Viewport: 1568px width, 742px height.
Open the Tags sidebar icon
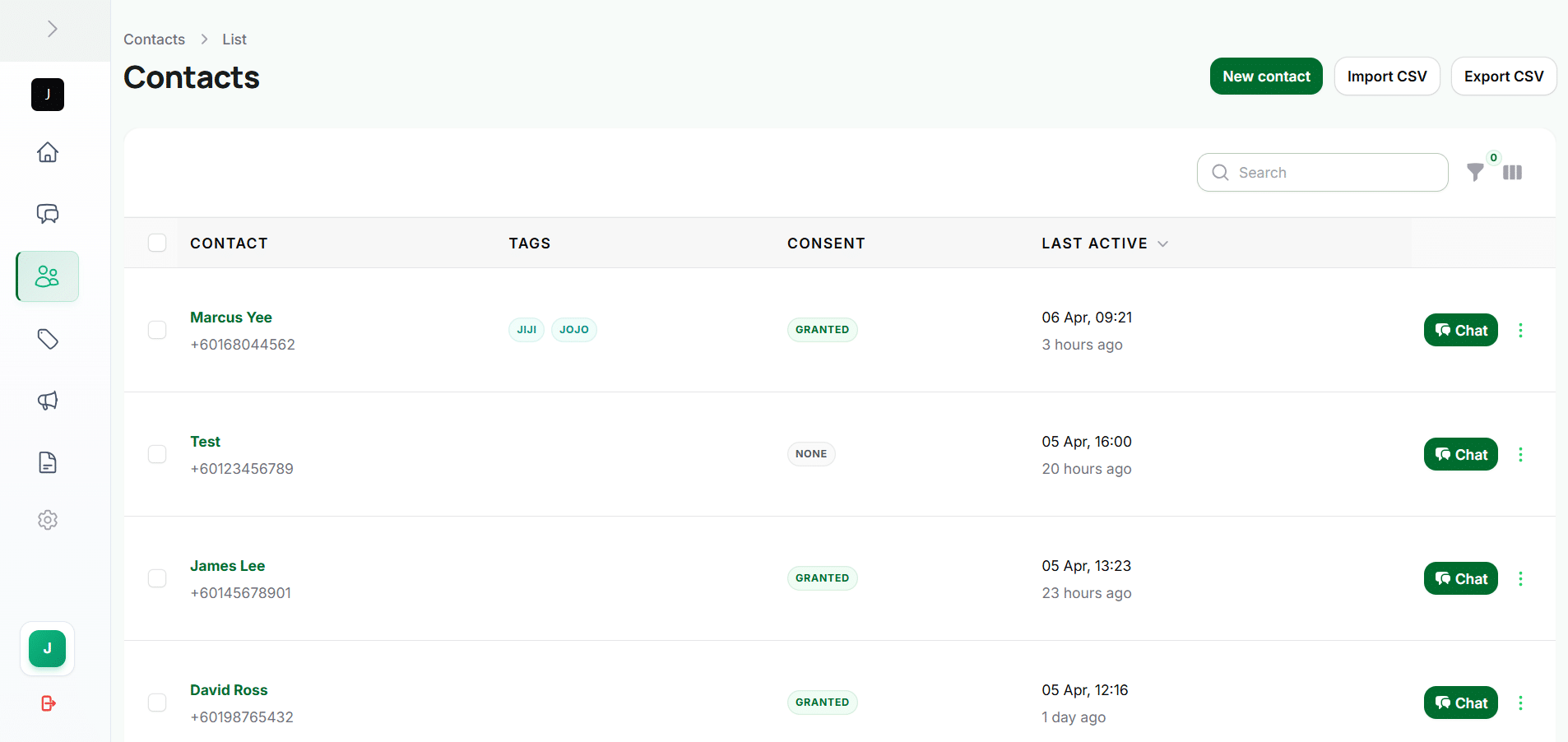[48, 339]
